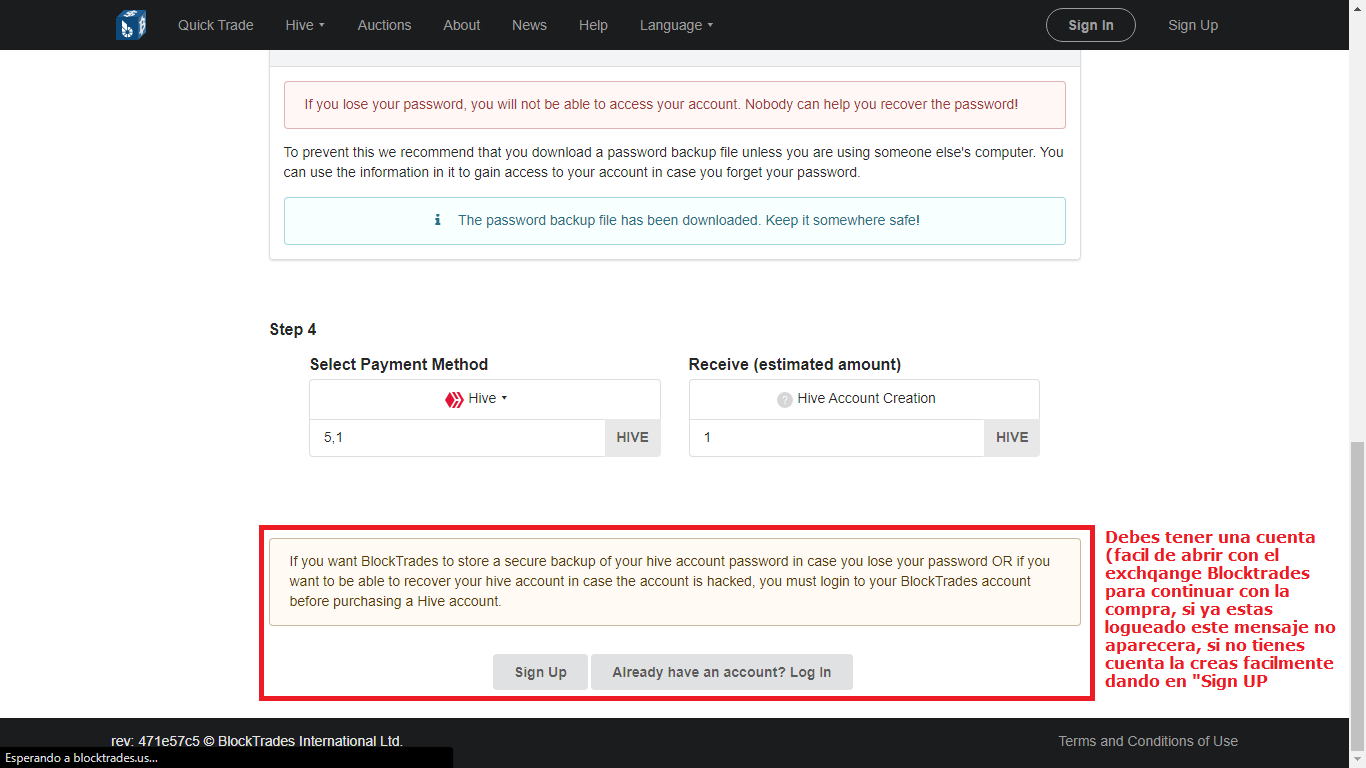Click the Step 4 heading
The image size is (1366, 768).
pos(293,330)
